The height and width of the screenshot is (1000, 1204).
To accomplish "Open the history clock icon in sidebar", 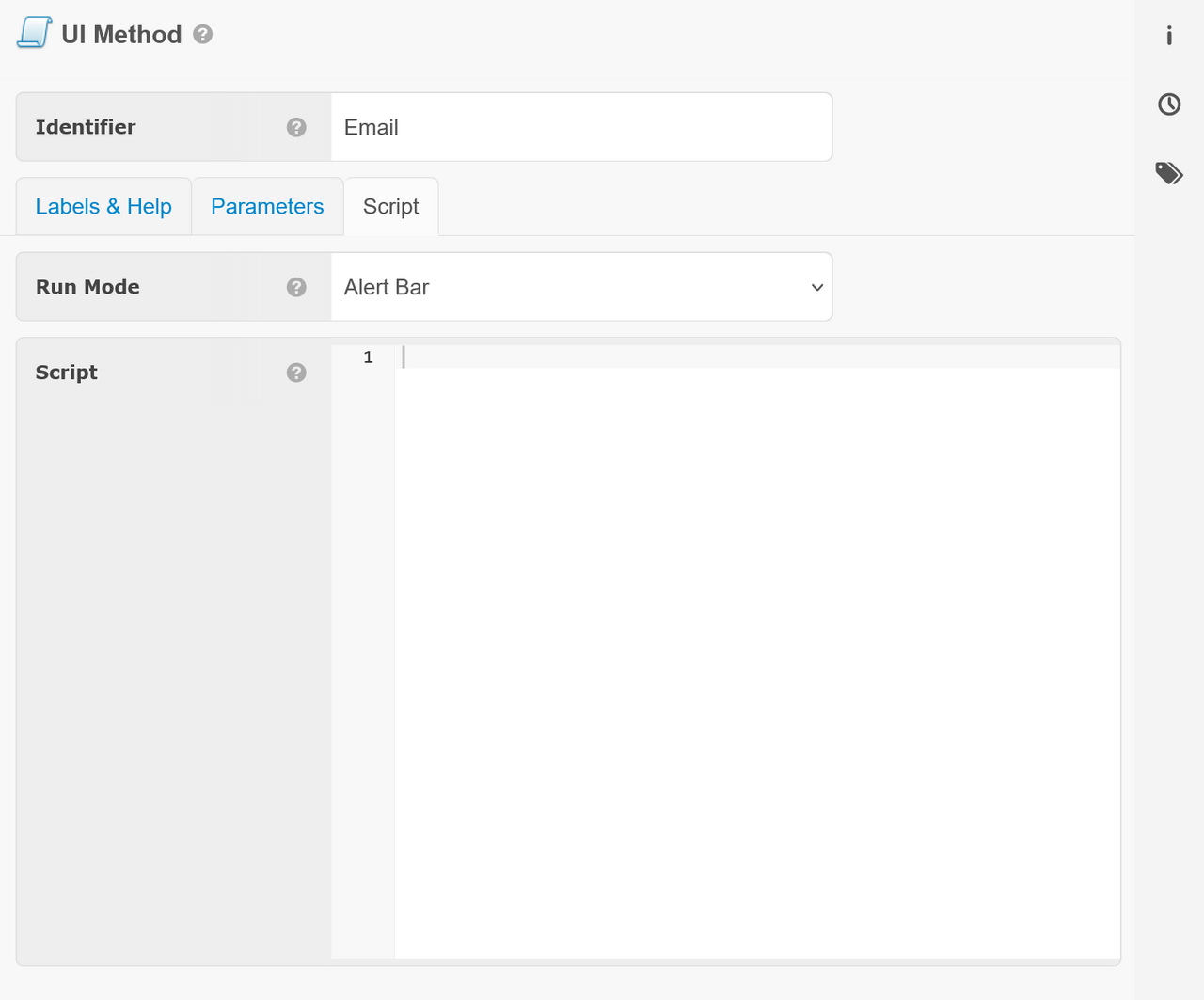I will [x=1169, y=104].
